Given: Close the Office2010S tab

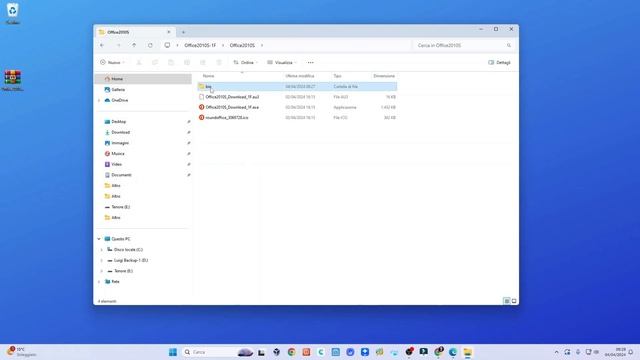Looking at the screenshot, I should (169, 32).
